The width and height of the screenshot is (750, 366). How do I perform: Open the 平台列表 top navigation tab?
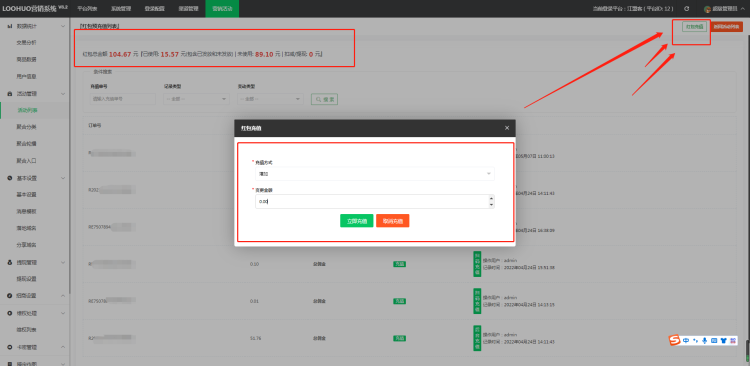[x=87, y=9]
